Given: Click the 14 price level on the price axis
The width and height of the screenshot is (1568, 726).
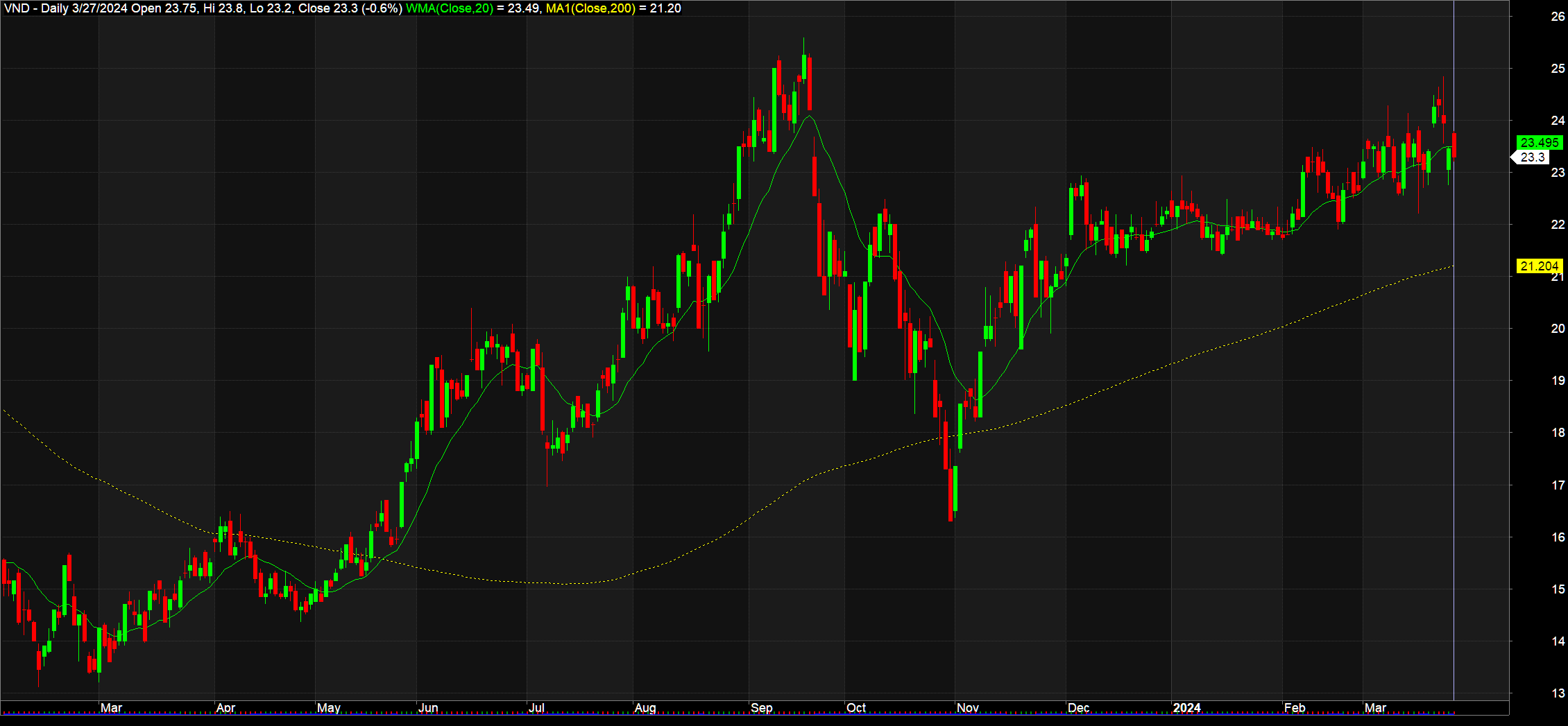Looking at the screenshot, I should [1558, 641].
